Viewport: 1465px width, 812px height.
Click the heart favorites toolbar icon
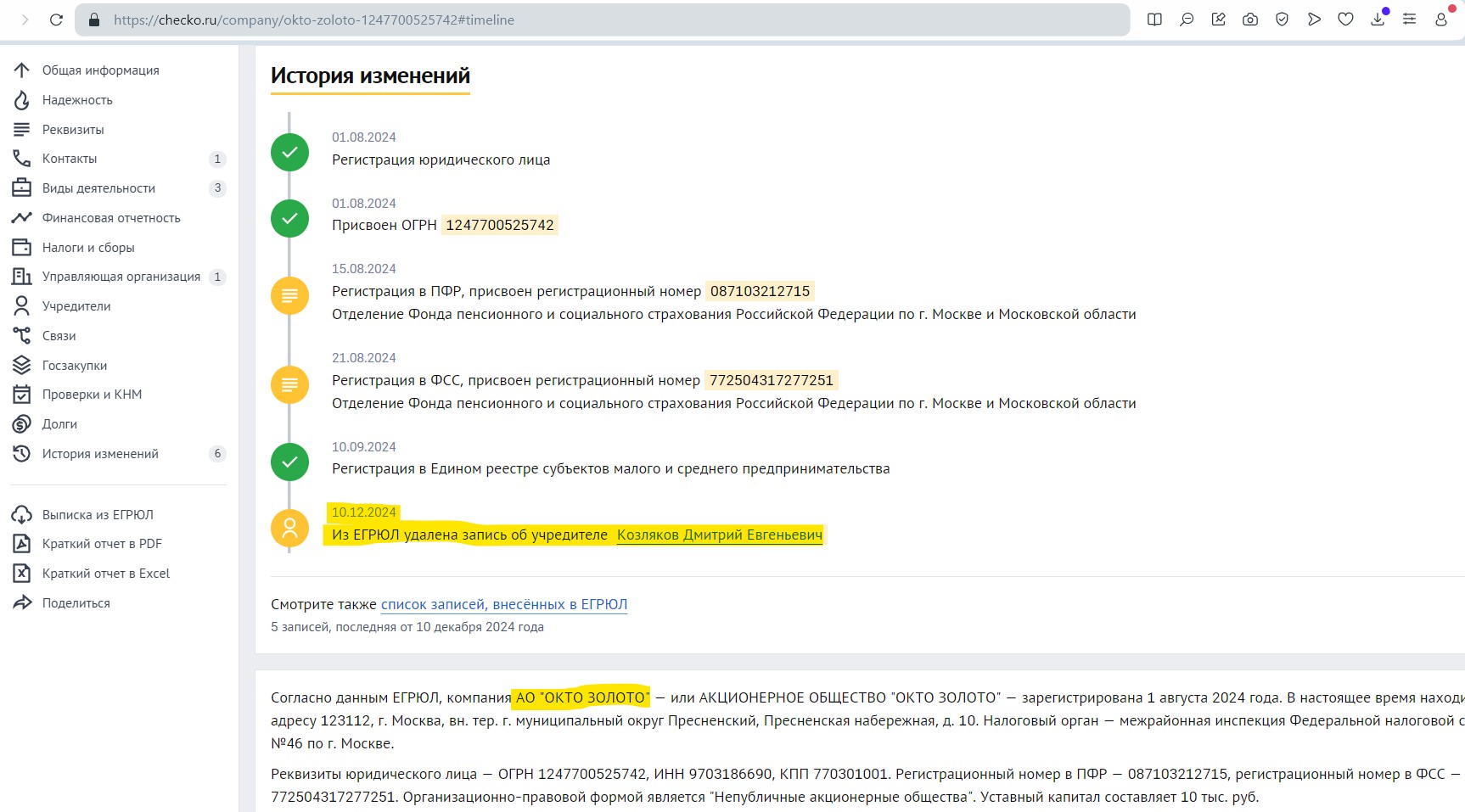pyautogui.click(x=1345, y=20)
